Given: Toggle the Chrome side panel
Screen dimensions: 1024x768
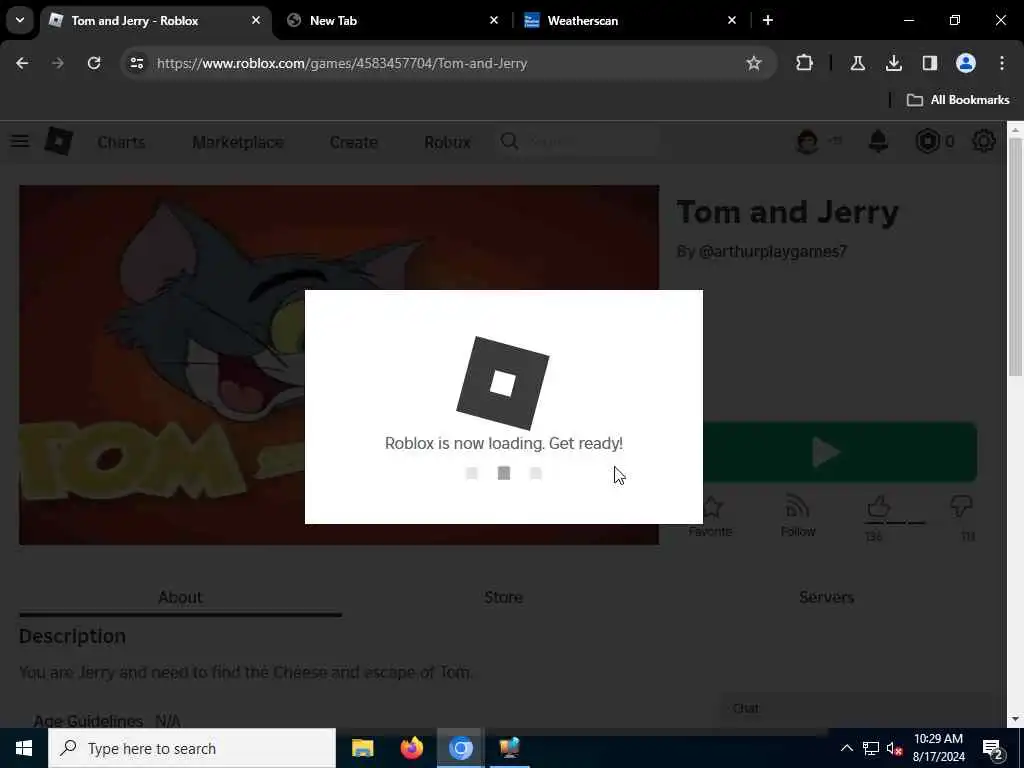Looking at the screenshot, I should 929,63.
